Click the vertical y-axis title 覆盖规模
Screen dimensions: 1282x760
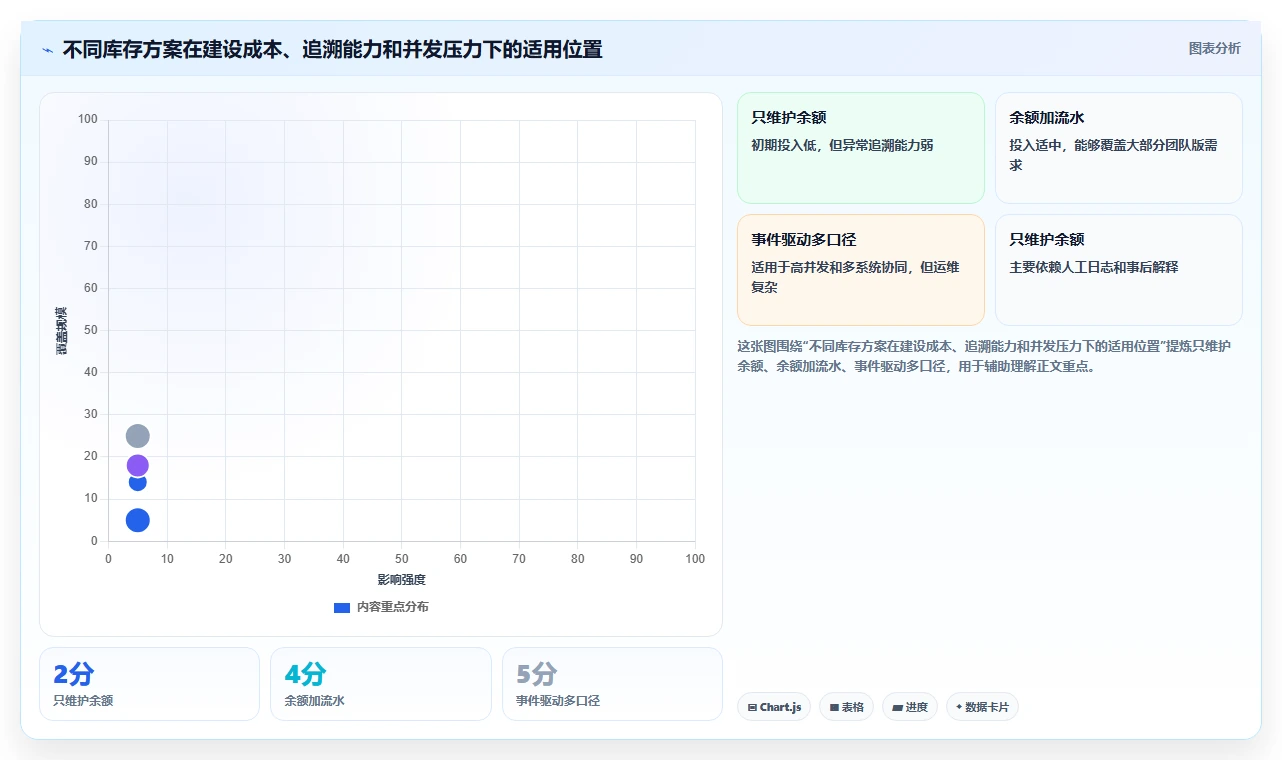[62, 330]
